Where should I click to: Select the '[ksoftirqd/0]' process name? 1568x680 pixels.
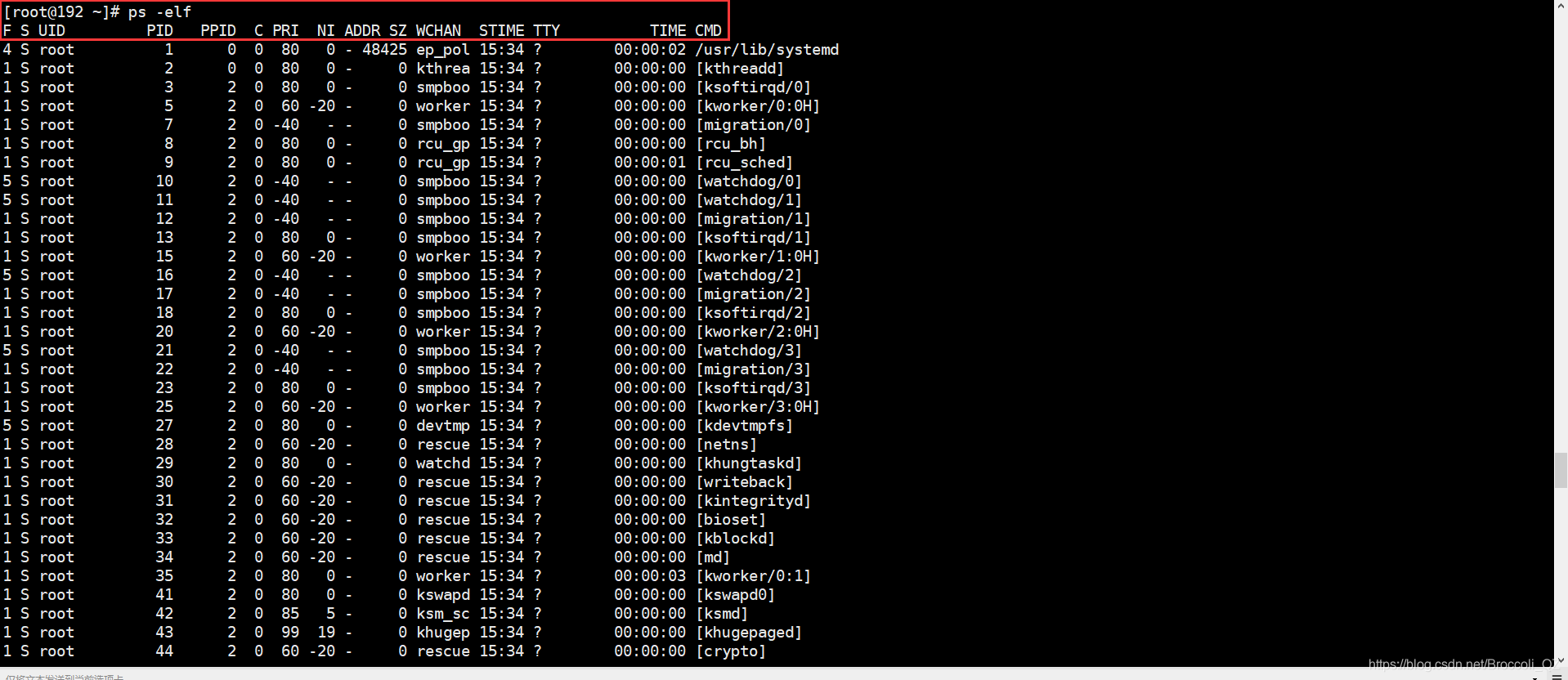tap(754, 87)
